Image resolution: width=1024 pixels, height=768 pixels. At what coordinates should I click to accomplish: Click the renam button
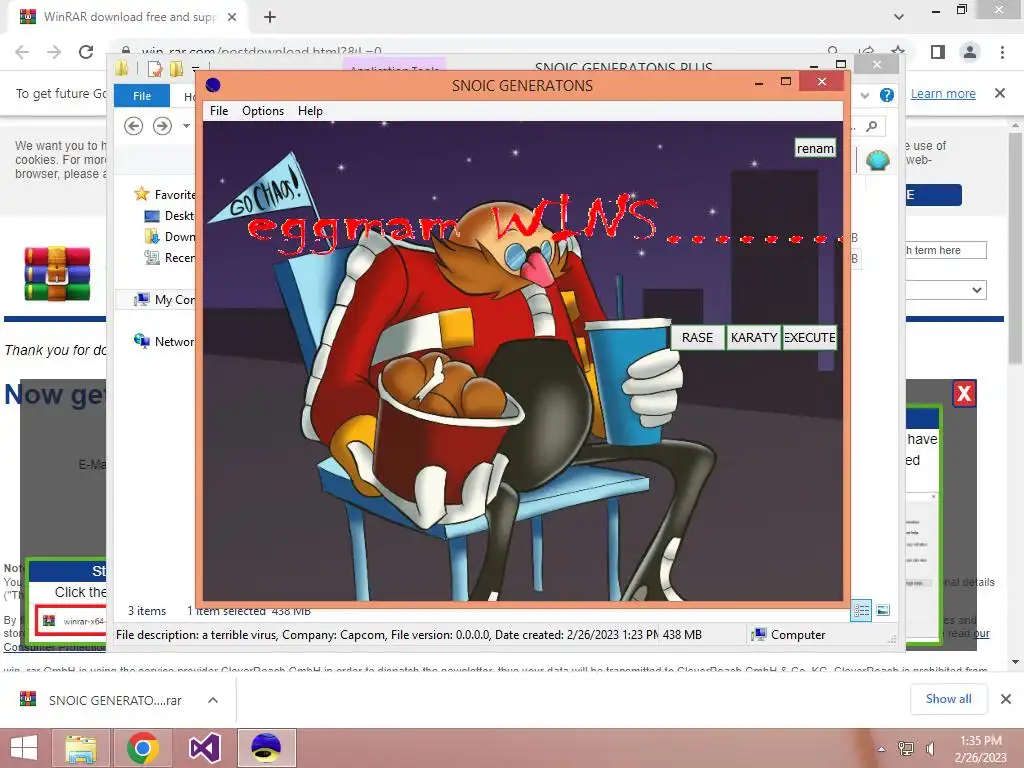click(x=815, y=148)
